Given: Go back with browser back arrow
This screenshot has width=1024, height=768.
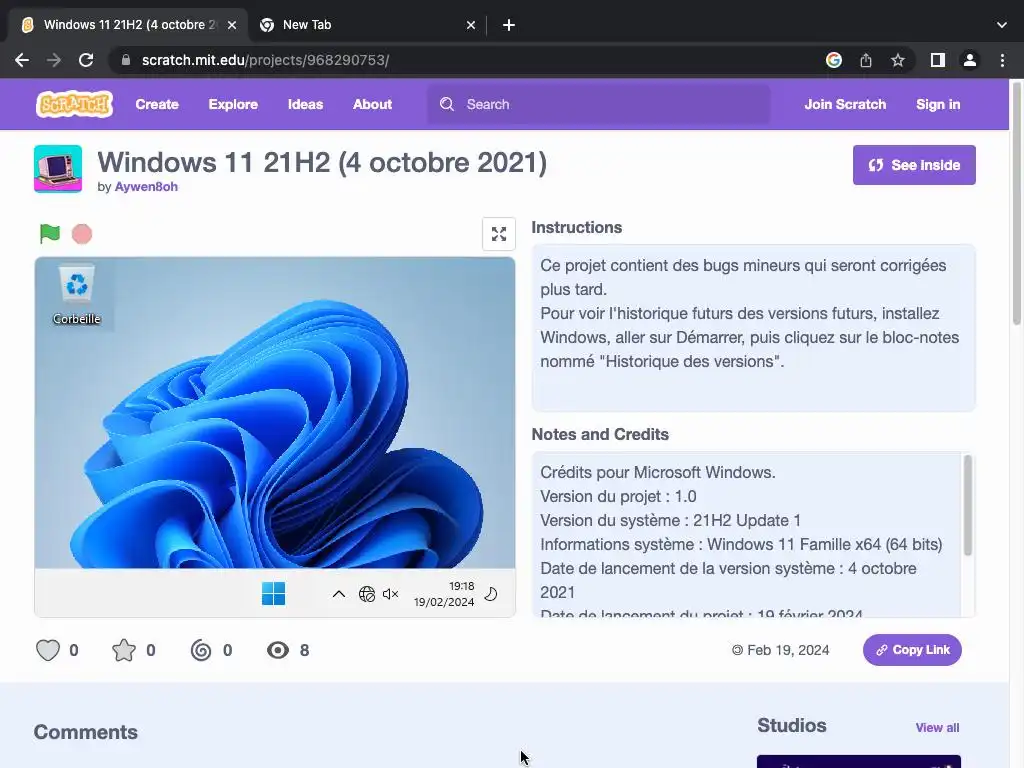Looking at the screenshot, I should (22, 60).
